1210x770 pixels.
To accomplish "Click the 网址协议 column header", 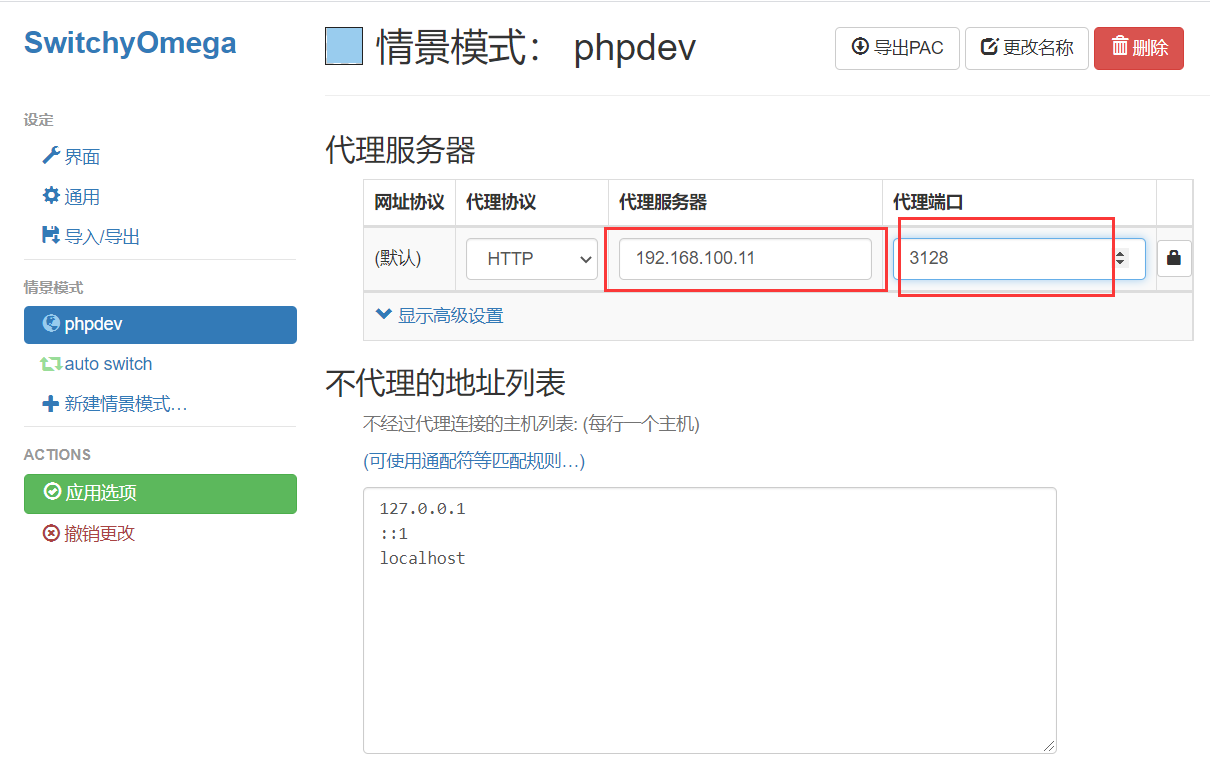I will [x=409, y=202].
